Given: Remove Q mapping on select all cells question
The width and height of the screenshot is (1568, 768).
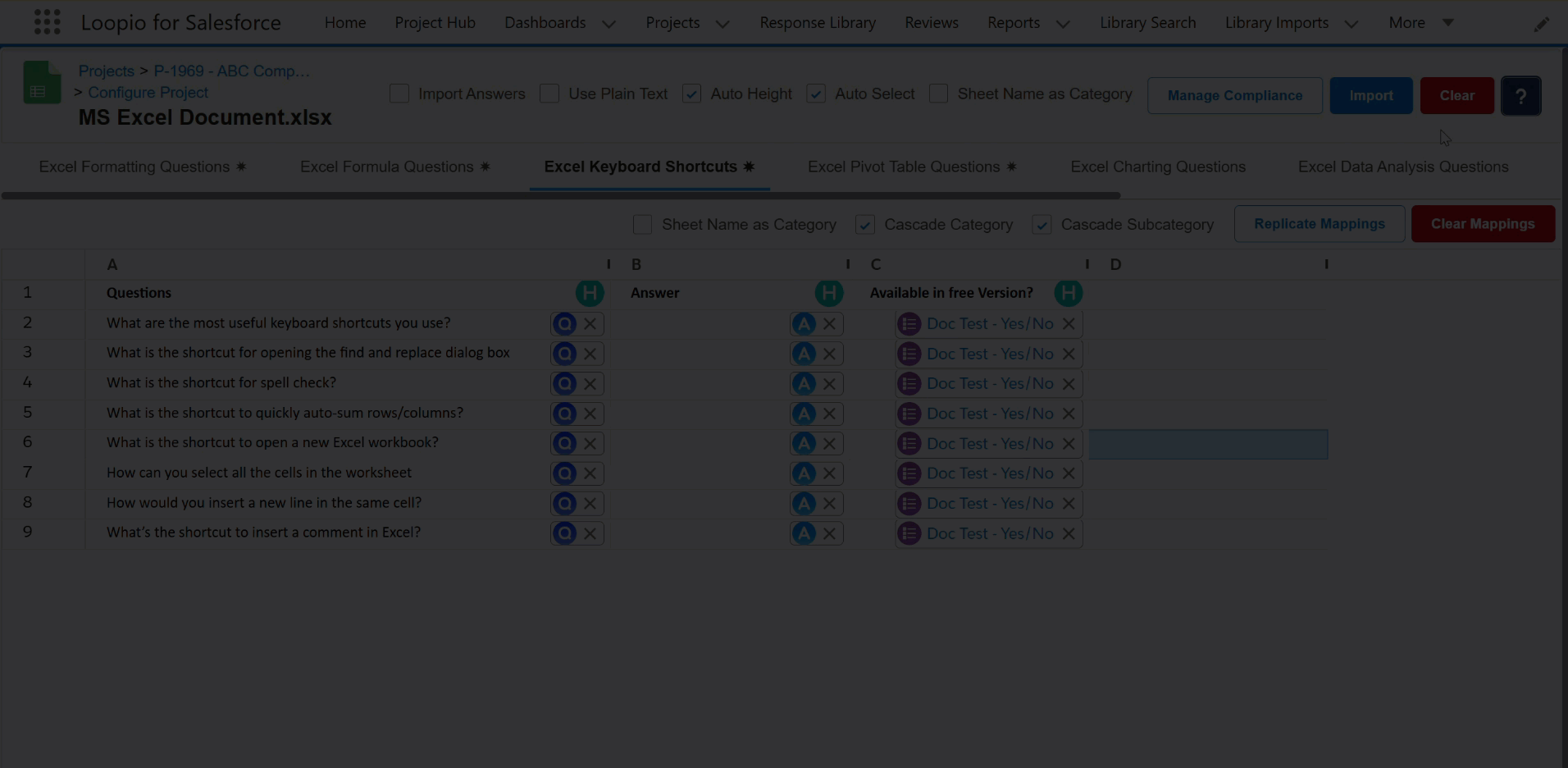Looking at the screenshot, I should 590,473.
